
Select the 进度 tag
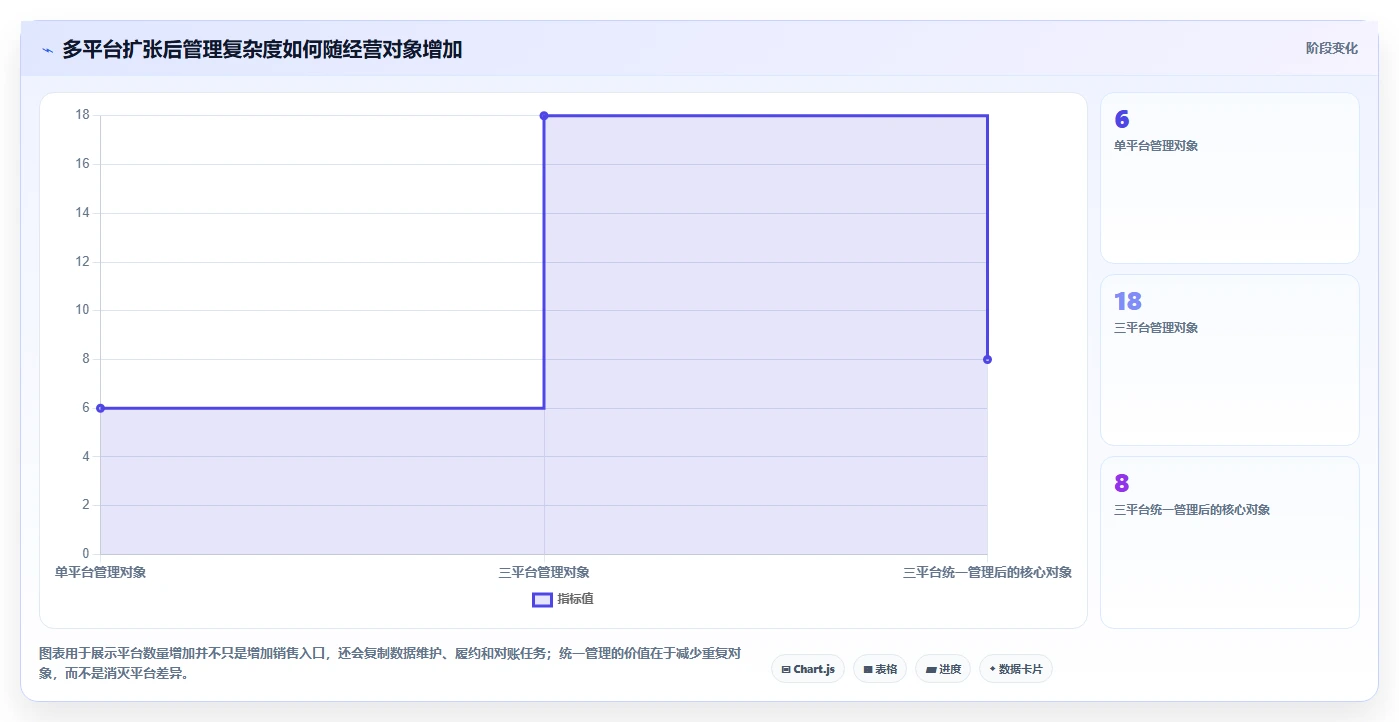pos(943,669)
